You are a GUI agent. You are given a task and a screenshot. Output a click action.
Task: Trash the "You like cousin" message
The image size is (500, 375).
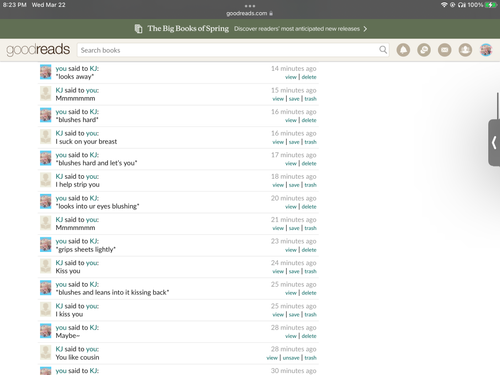[310, 358]
